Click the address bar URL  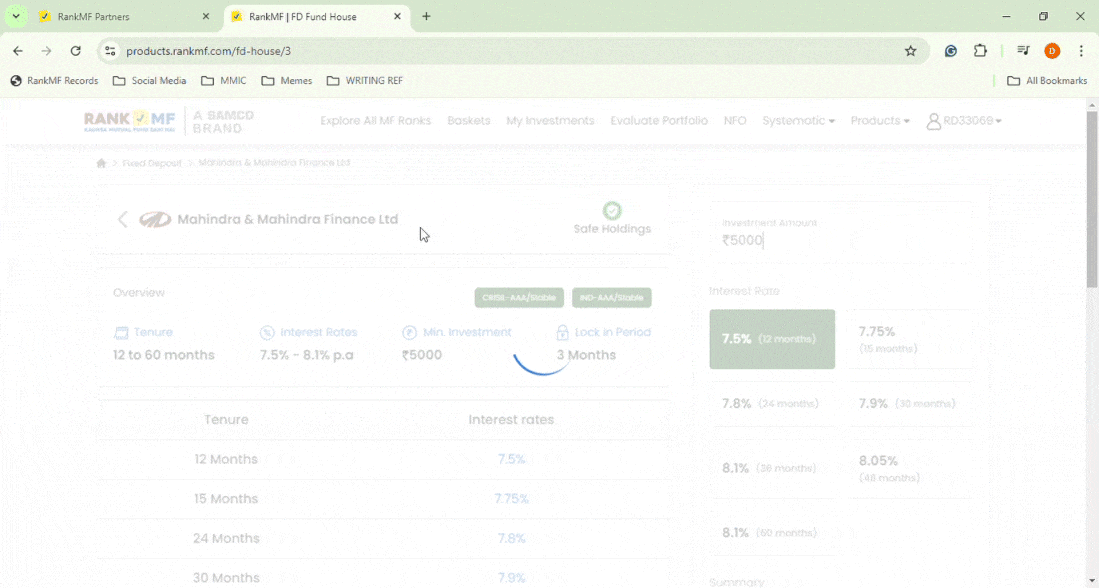[208, 51]
